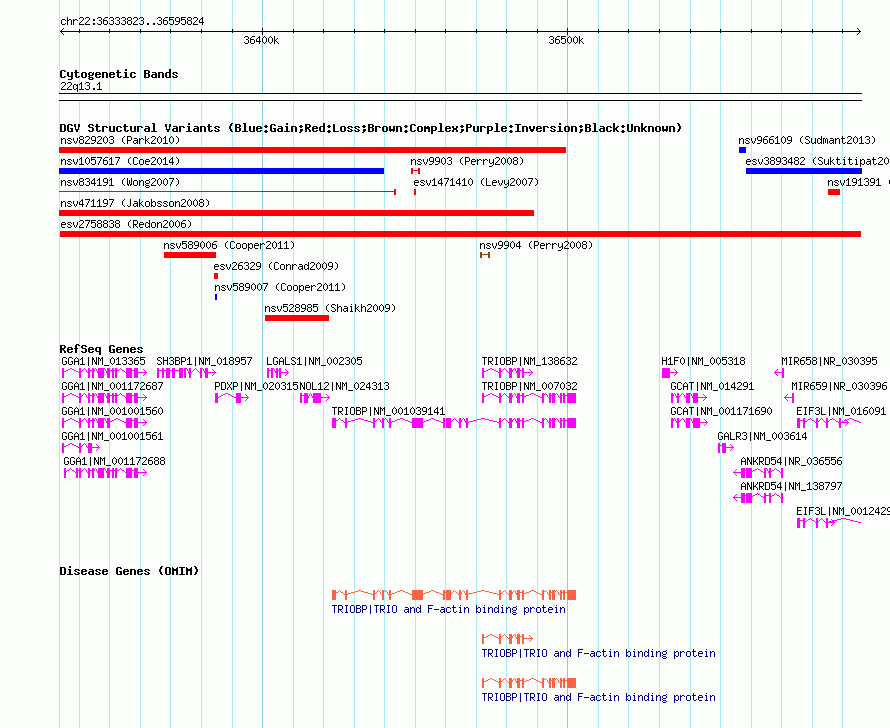Click the MIR658|NR_030395 gene label
The width and height of the screenshot is (890, 728).
click(829, 361)
